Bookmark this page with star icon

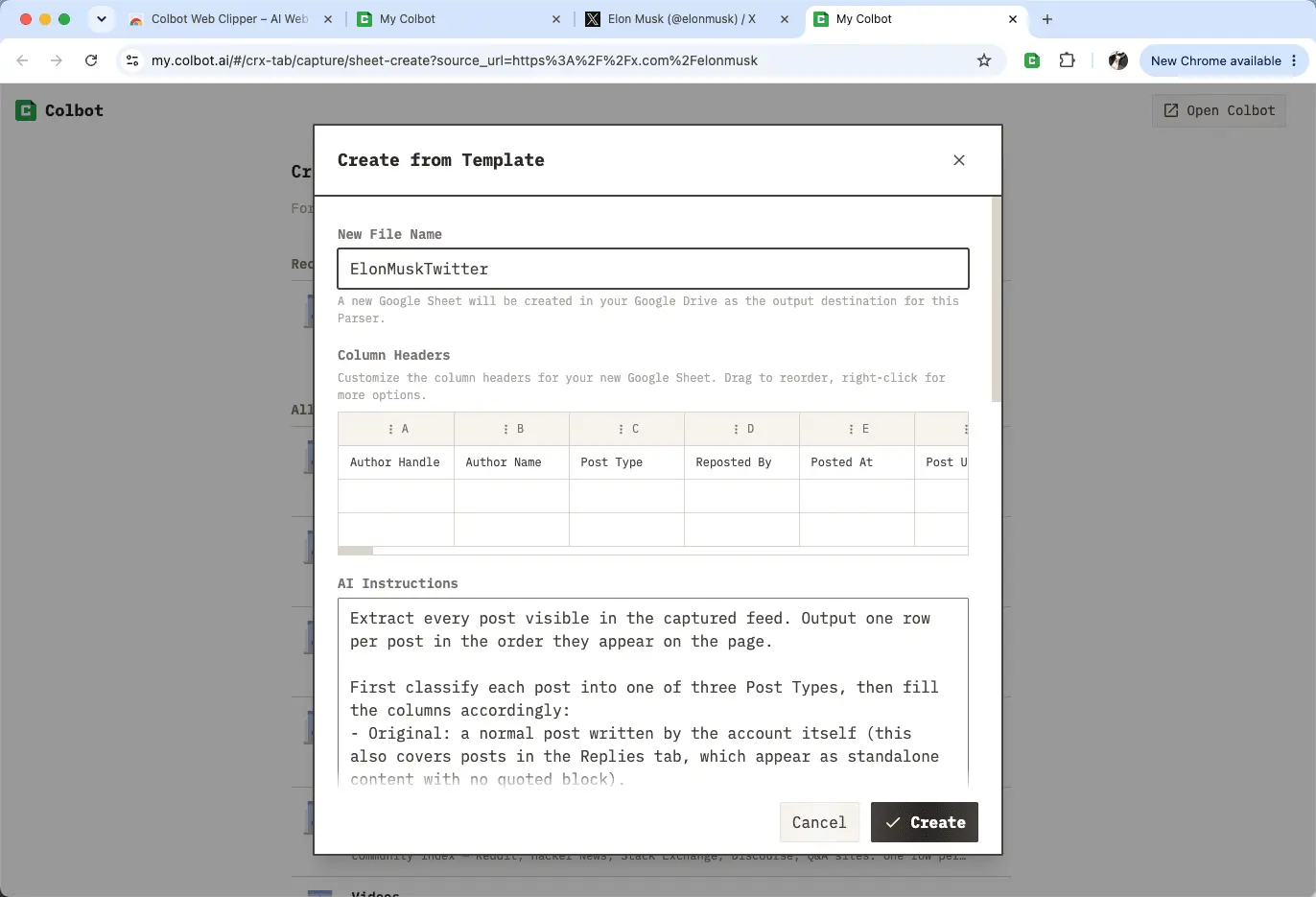(x=984, y=60)
